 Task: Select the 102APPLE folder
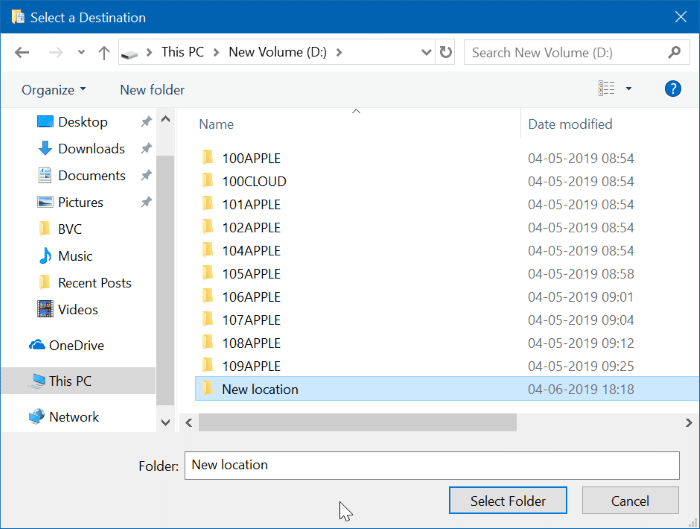(251, 228)
